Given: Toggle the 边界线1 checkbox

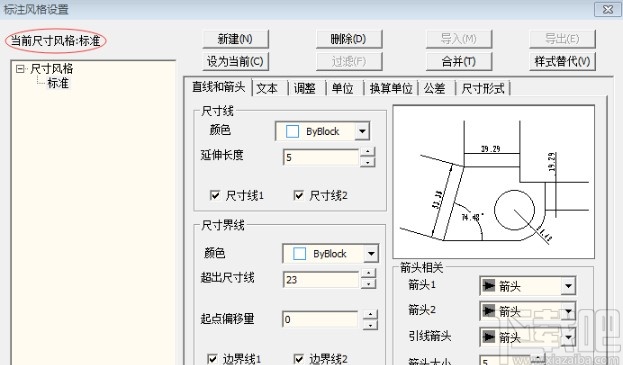Looking at the screenshot, I should coord(213,359).
